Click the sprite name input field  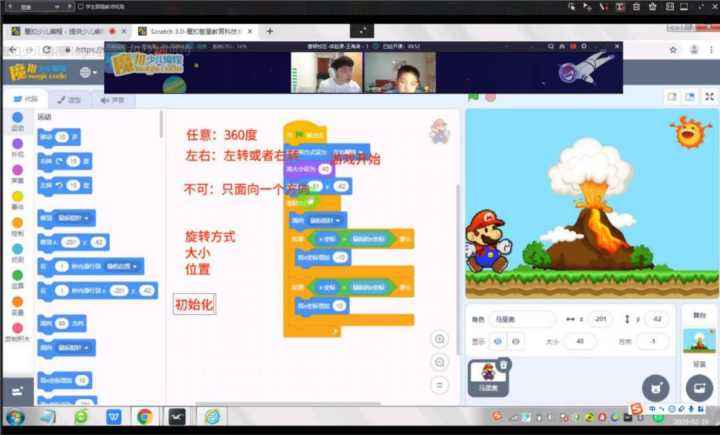pos(521,319)
